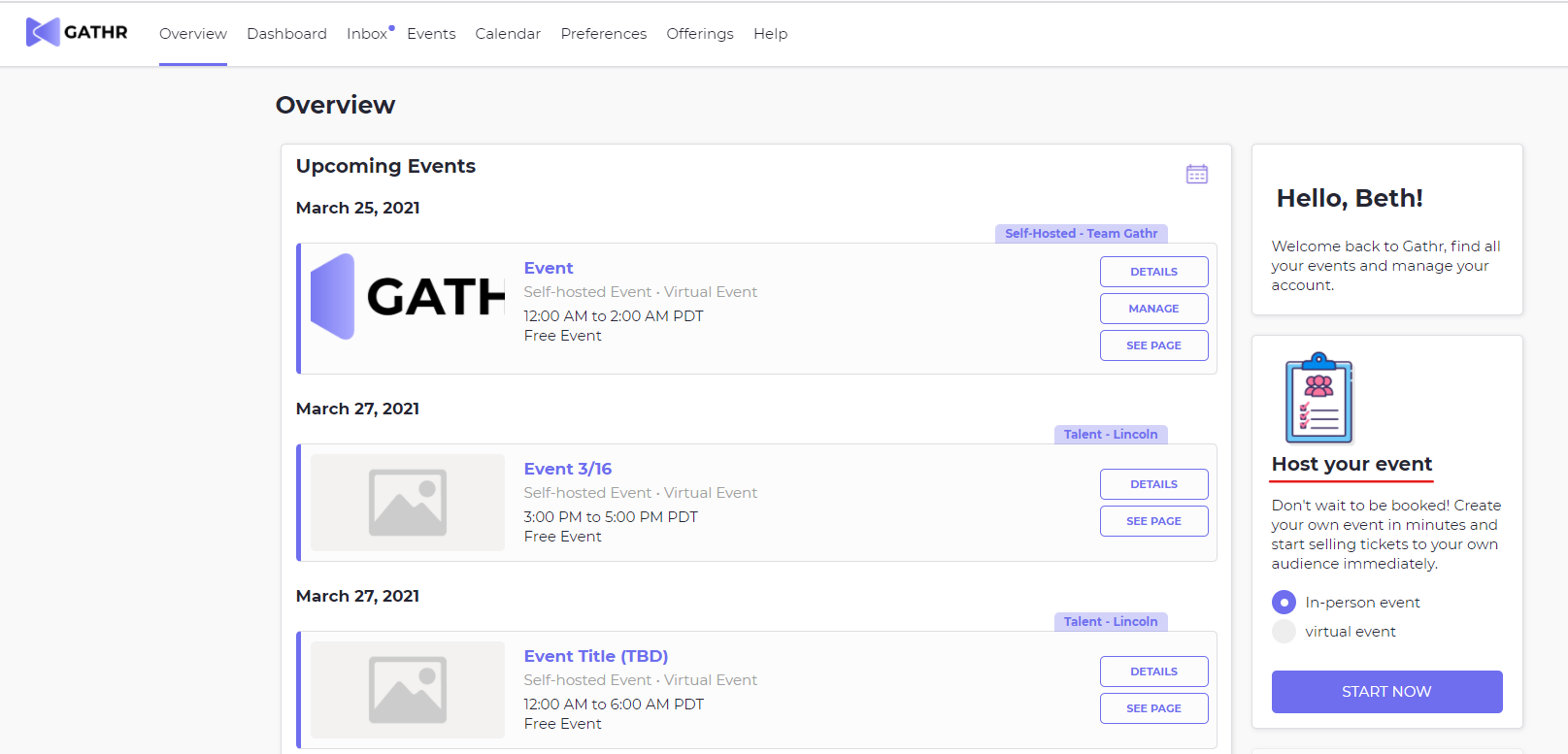This screenshot has height=754, width=1568.
Task: Click the '3:00 PM to 5:00 PM PDT' time
Action: click(611, 517)
